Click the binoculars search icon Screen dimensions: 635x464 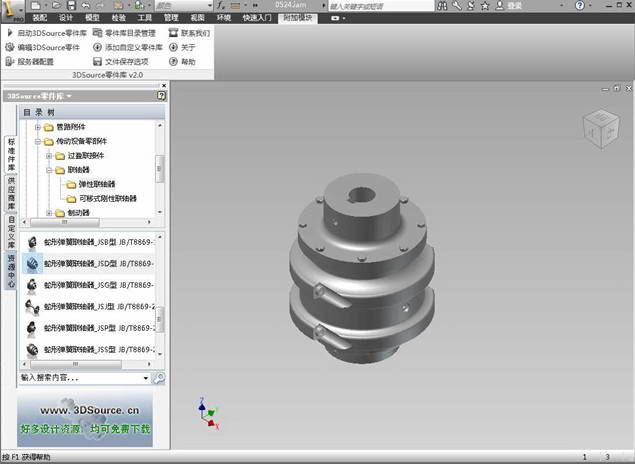443,5
